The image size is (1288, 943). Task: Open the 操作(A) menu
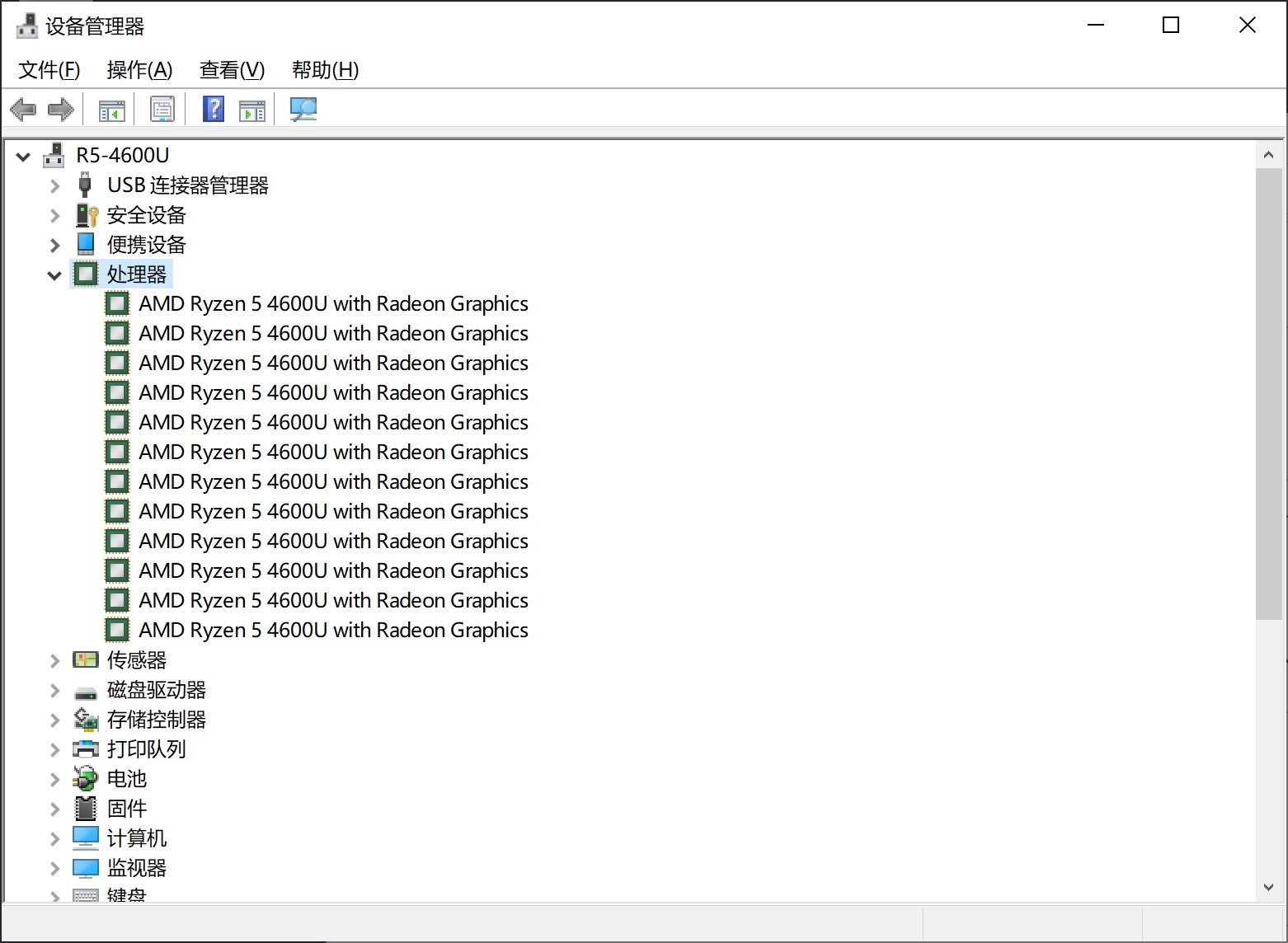point(139,70)
